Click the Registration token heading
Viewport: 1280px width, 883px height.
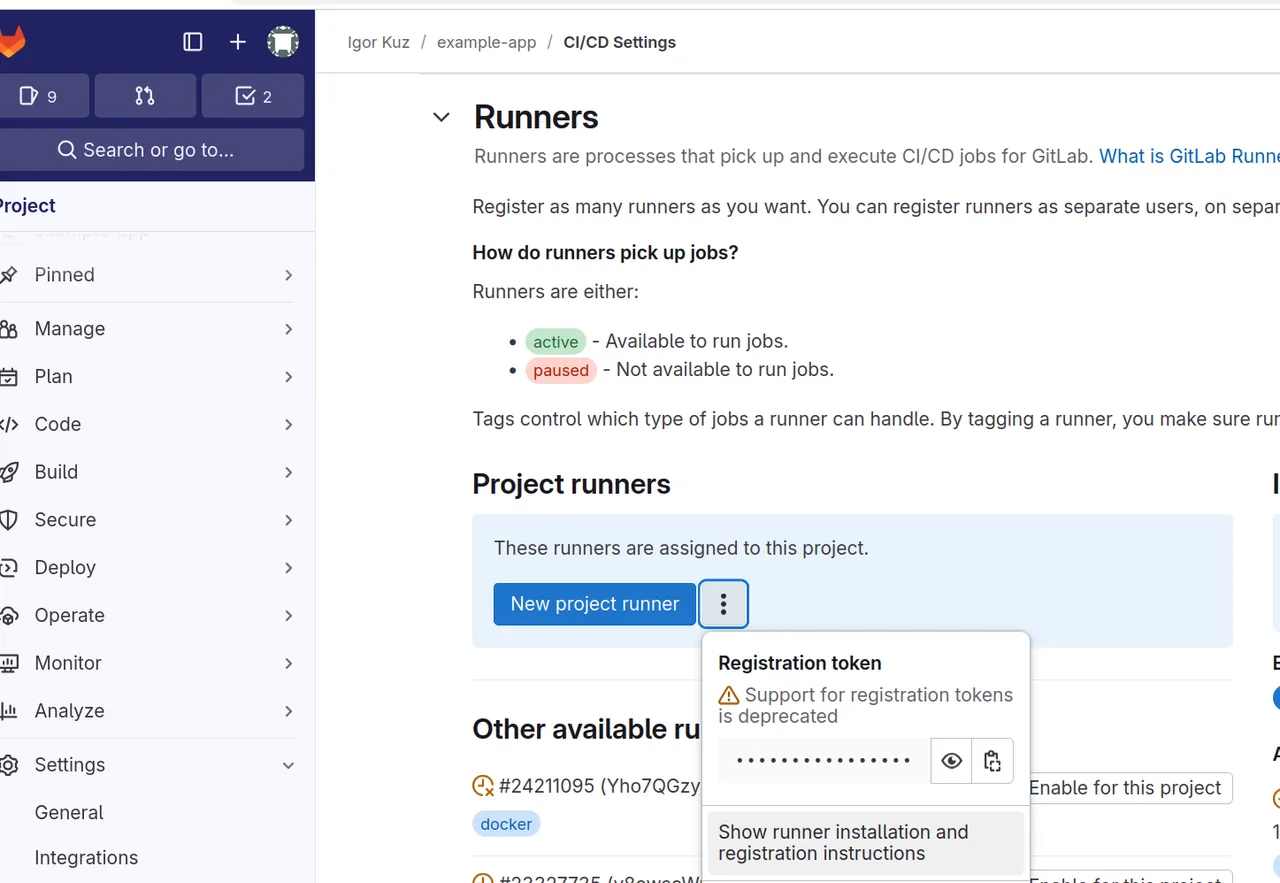(x=800, y=663)
